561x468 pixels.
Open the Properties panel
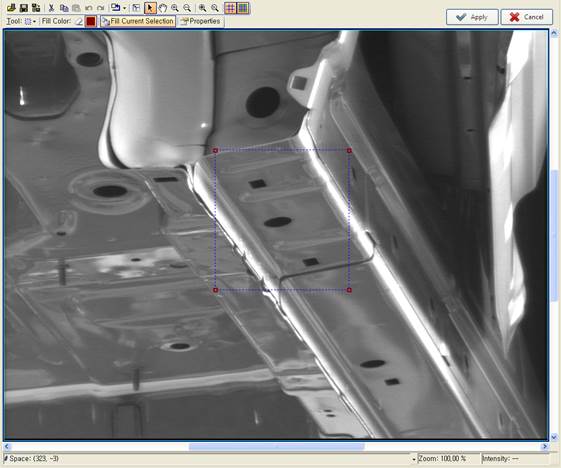pyautogui.click(x=200, y=21)
